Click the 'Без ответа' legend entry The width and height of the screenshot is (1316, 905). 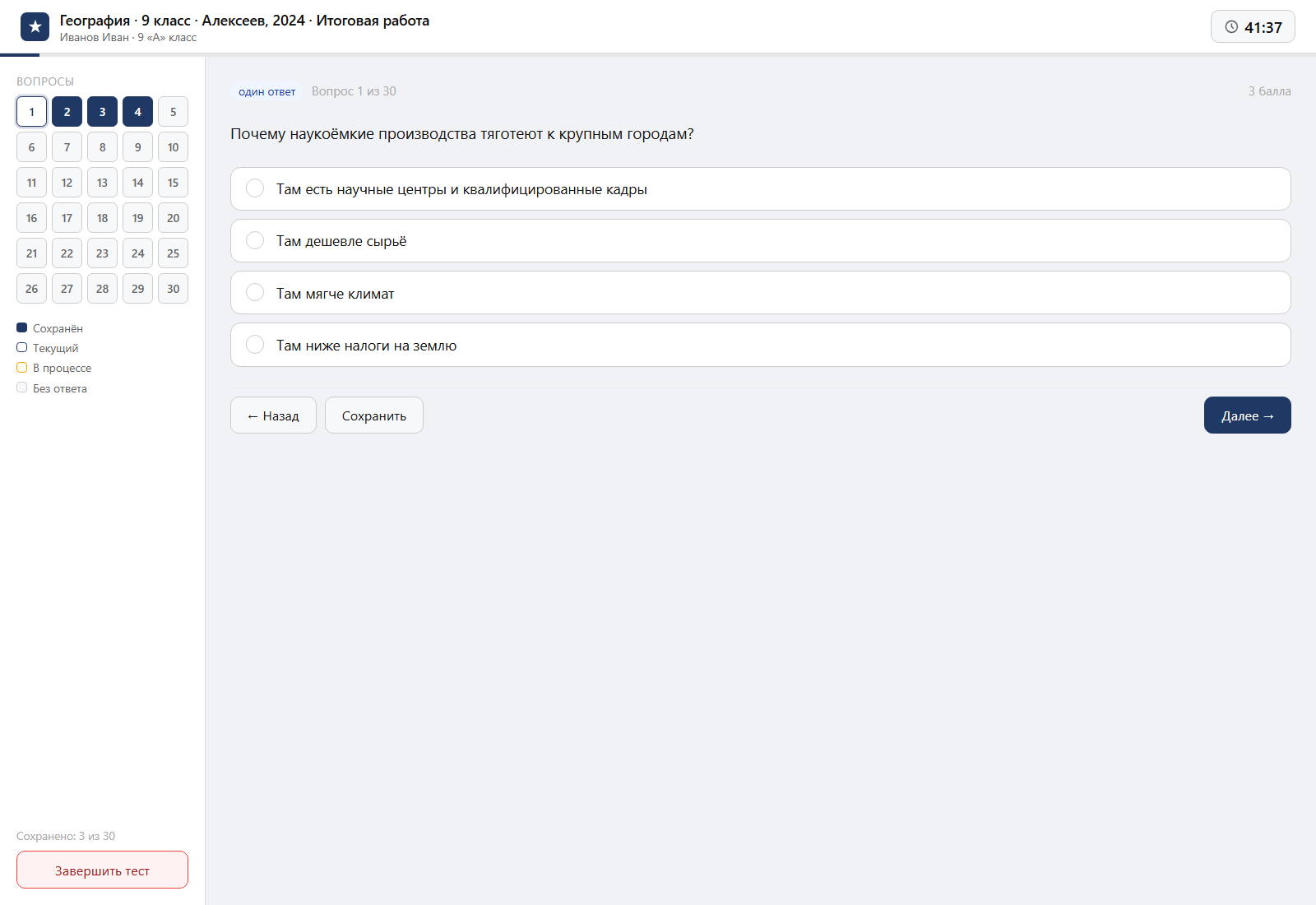[52, 388]
